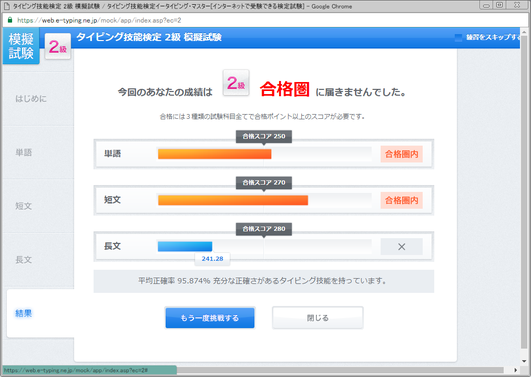Click 短文 orange score bar
Image resolution: width=531 pixels, height=377 pixels.
pos(233,200)
